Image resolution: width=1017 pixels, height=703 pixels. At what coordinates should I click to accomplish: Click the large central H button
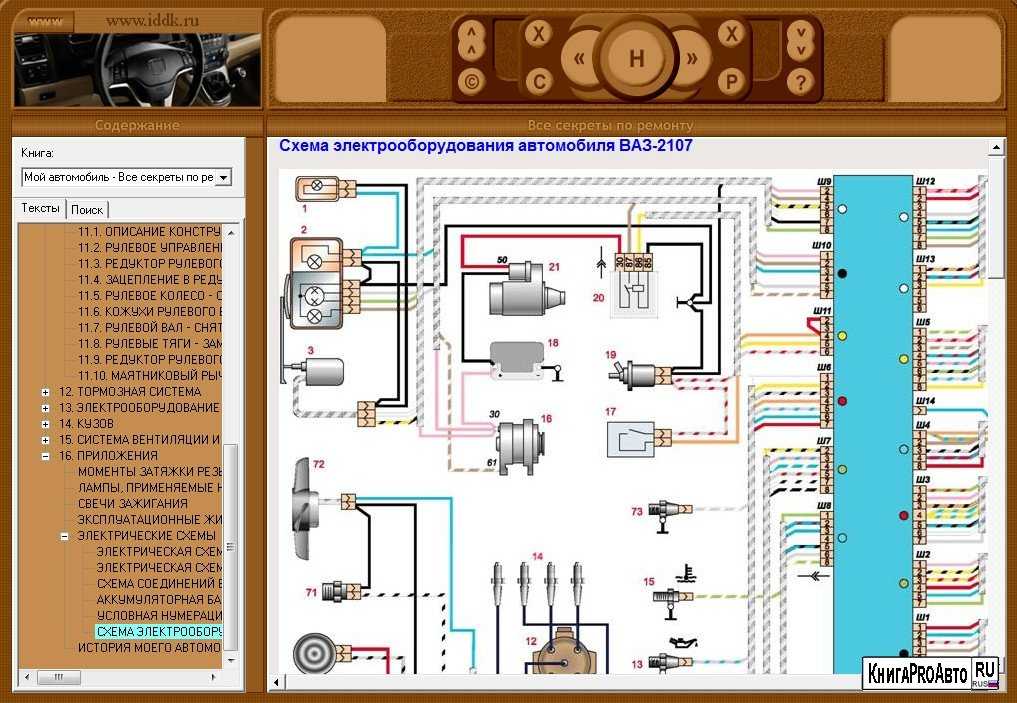click(x=636, y=58)
